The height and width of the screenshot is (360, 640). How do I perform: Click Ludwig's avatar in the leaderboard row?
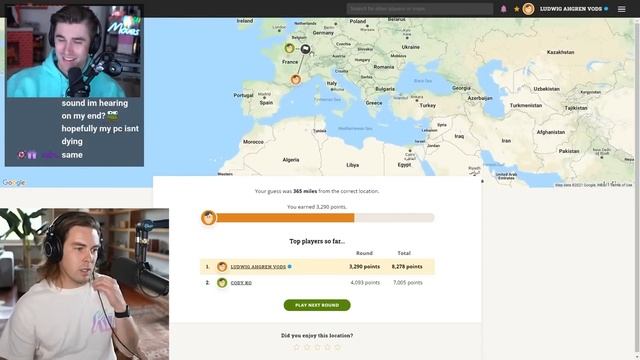point(222,267)
